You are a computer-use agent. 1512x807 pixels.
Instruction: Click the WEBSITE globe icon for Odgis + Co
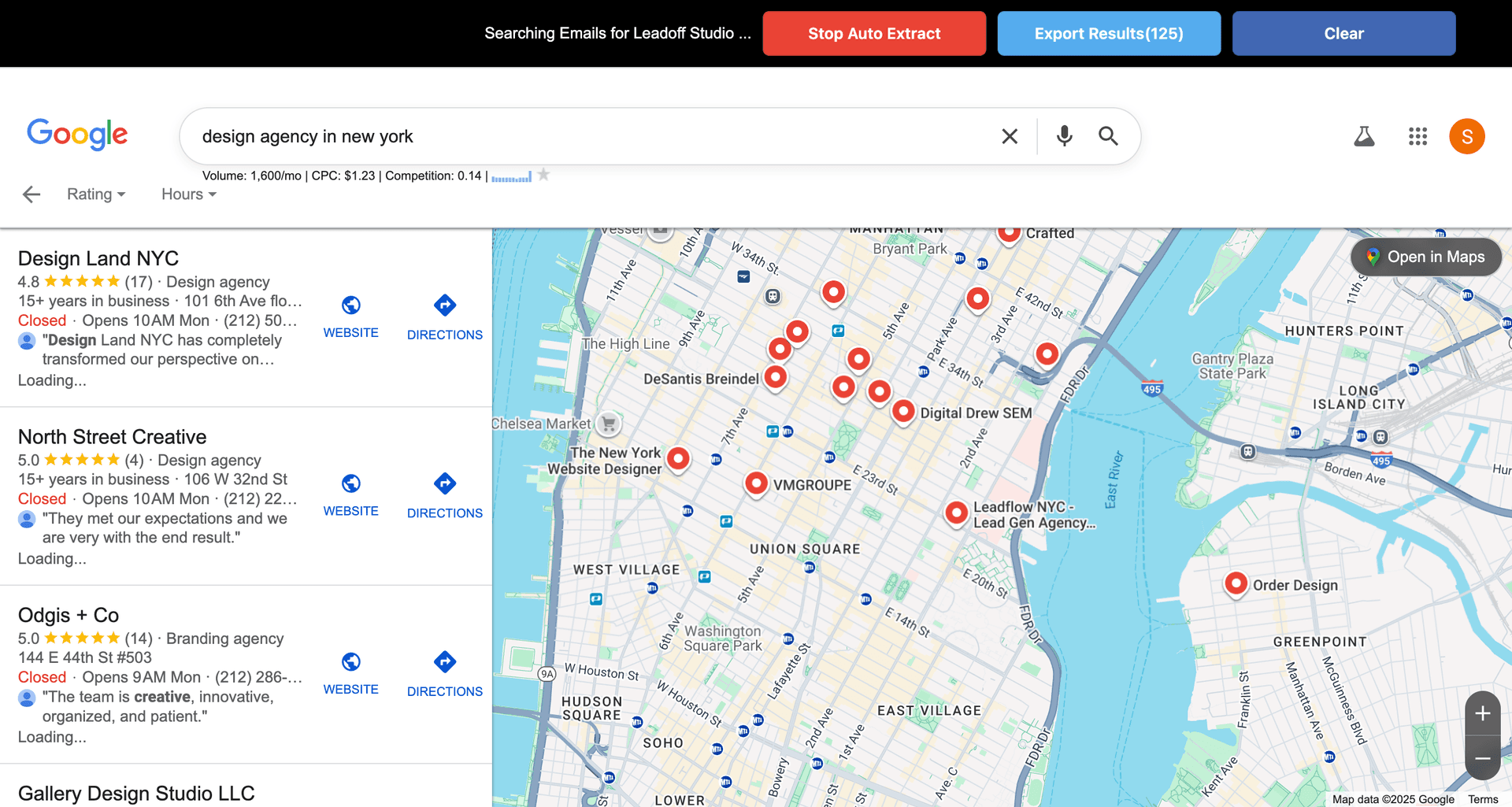coord(351,662)
